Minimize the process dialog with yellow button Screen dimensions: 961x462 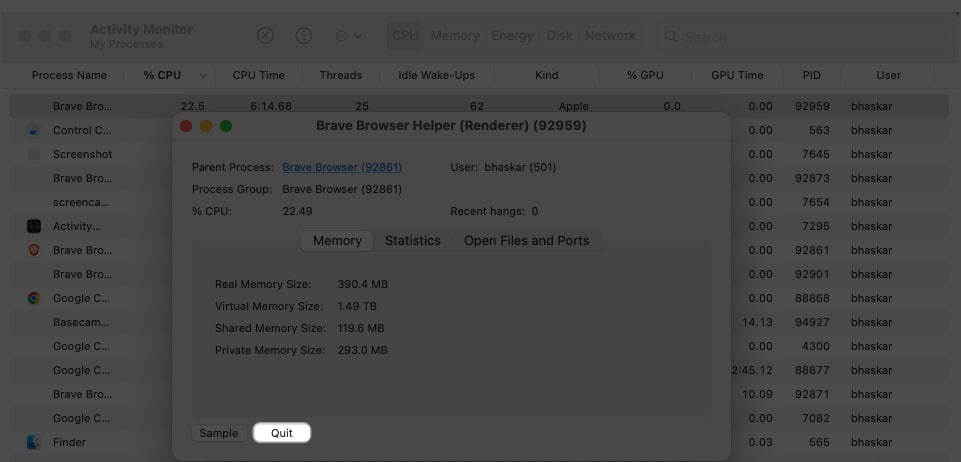[x=206, y=126]
